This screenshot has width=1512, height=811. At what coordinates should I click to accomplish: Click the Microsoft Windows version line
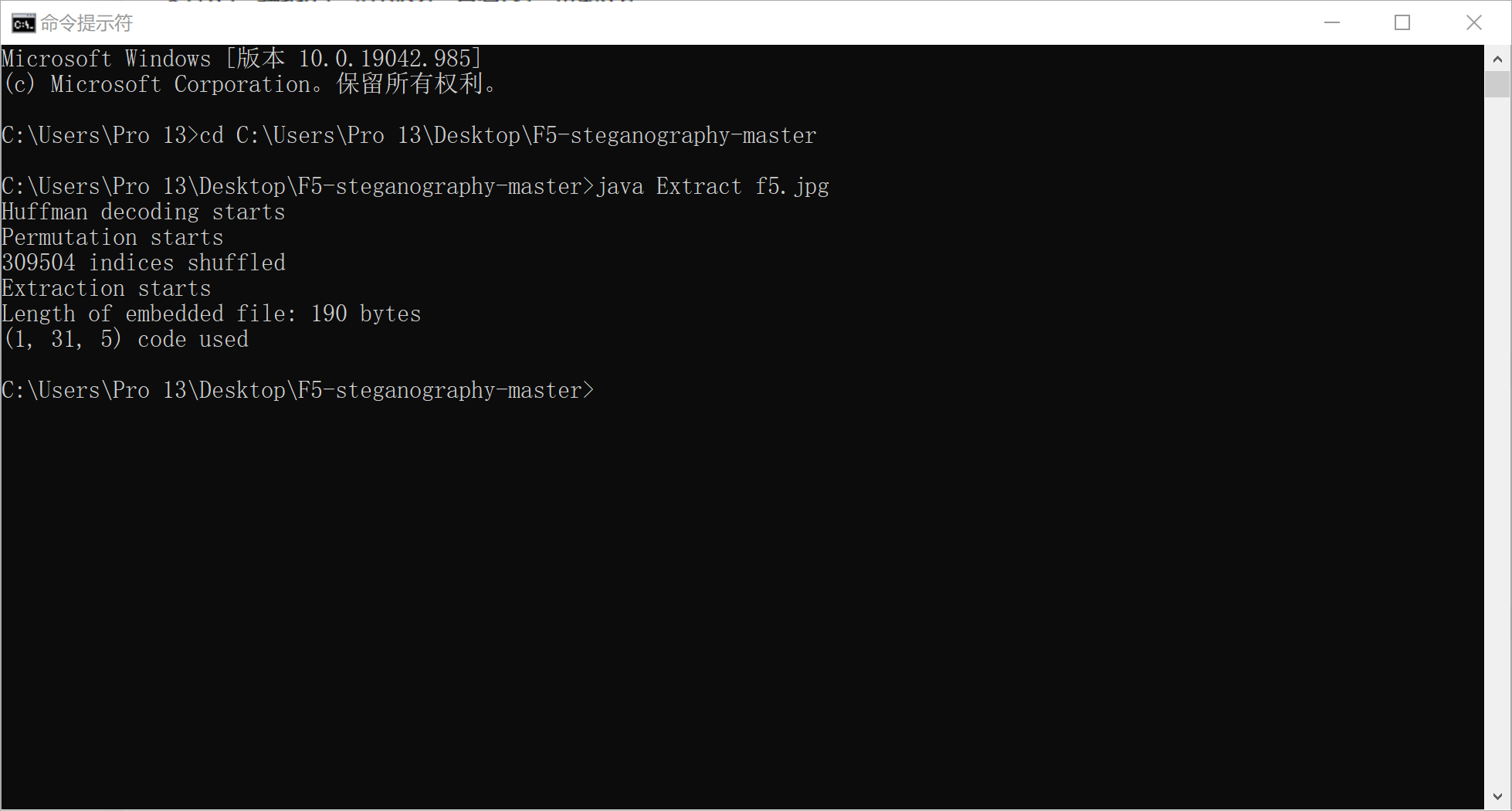click(x=242, y=59)
